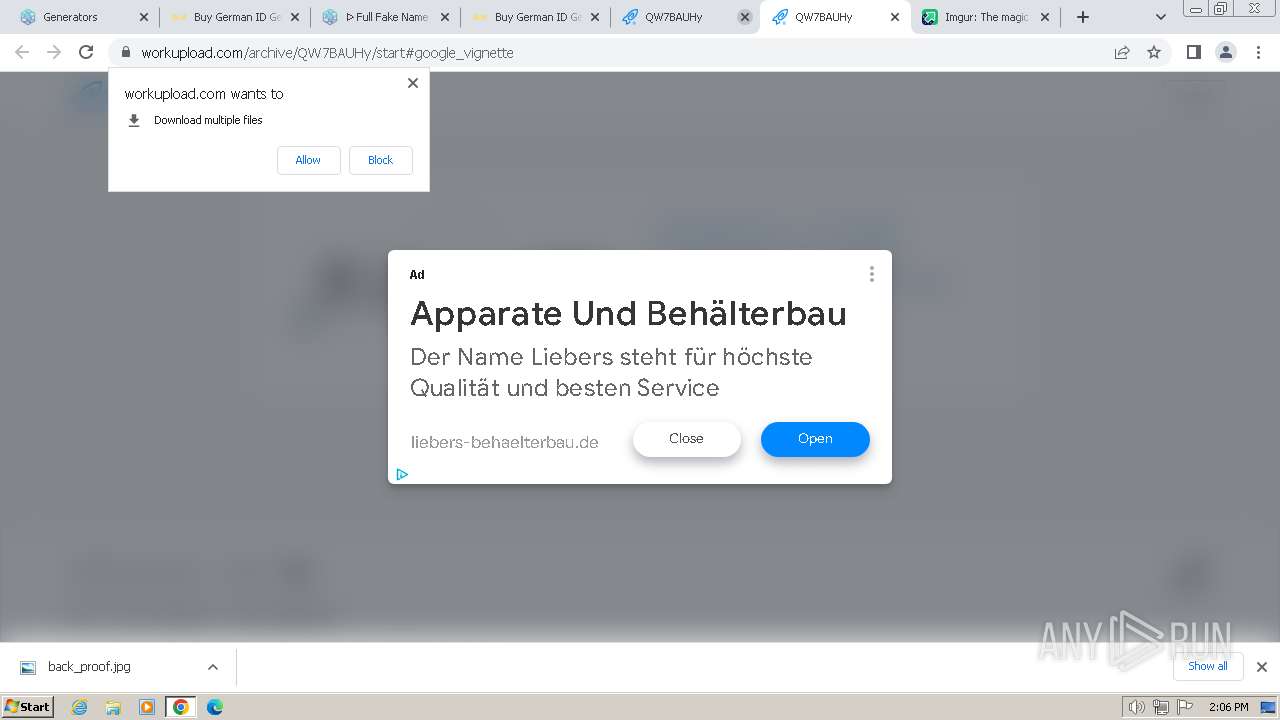Open Windows Media Player from taskbar
Screen dimensions: 1280x720
[x=147, y=707]
